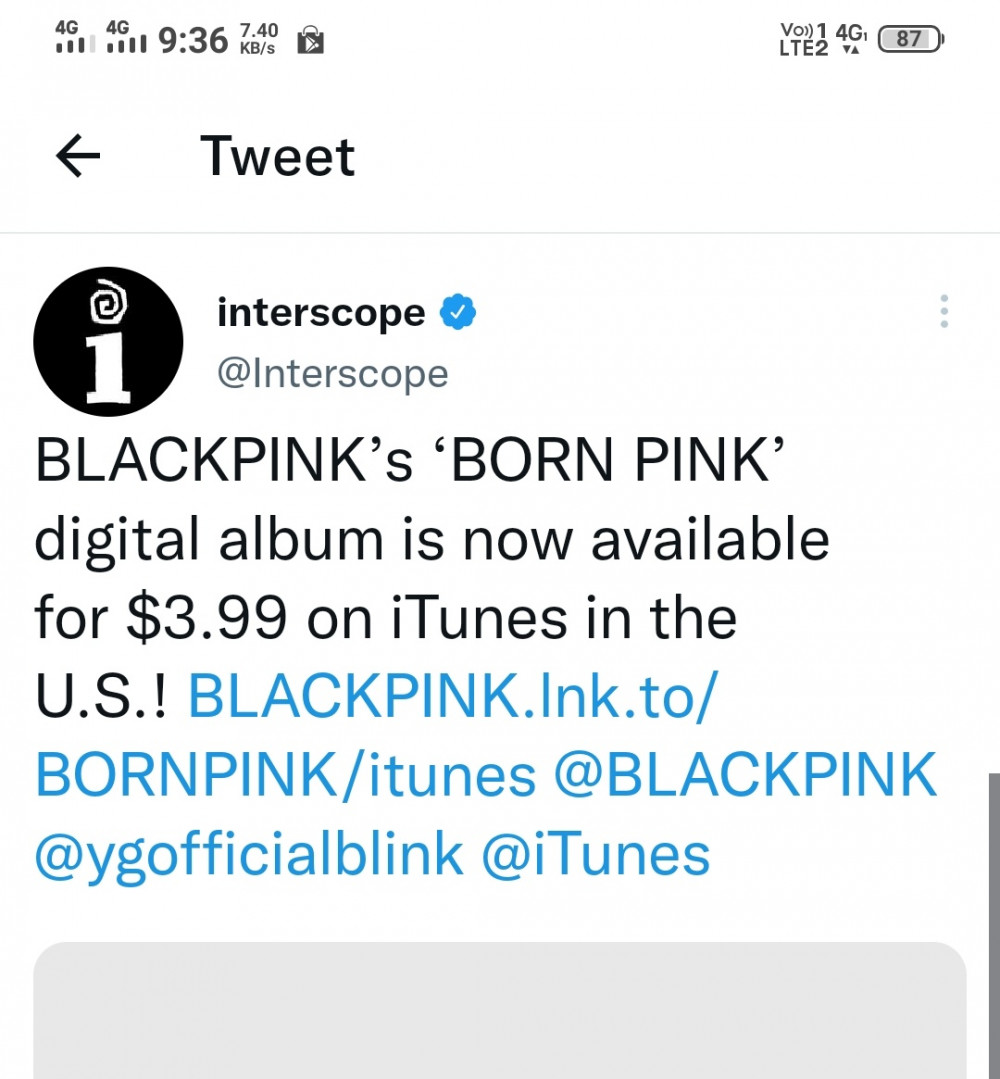Tap the 9:36 status bar clock
The image size is (1000, 1079).
(193, 41)
